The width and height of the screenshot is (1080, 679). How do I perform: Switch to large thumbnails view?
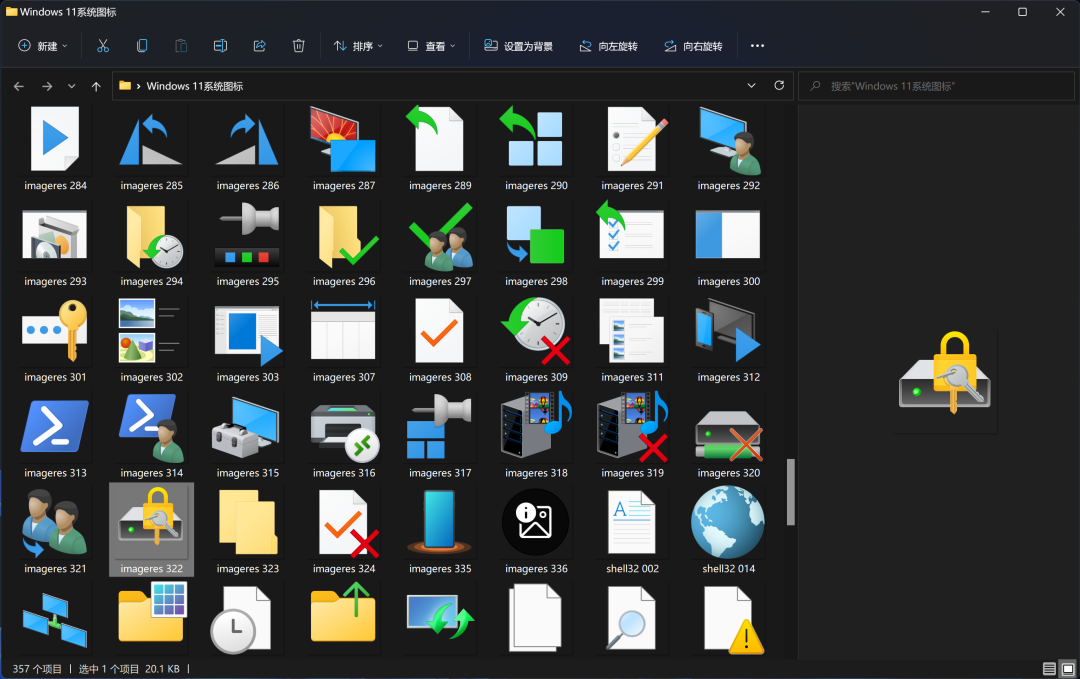(1068, 669)
